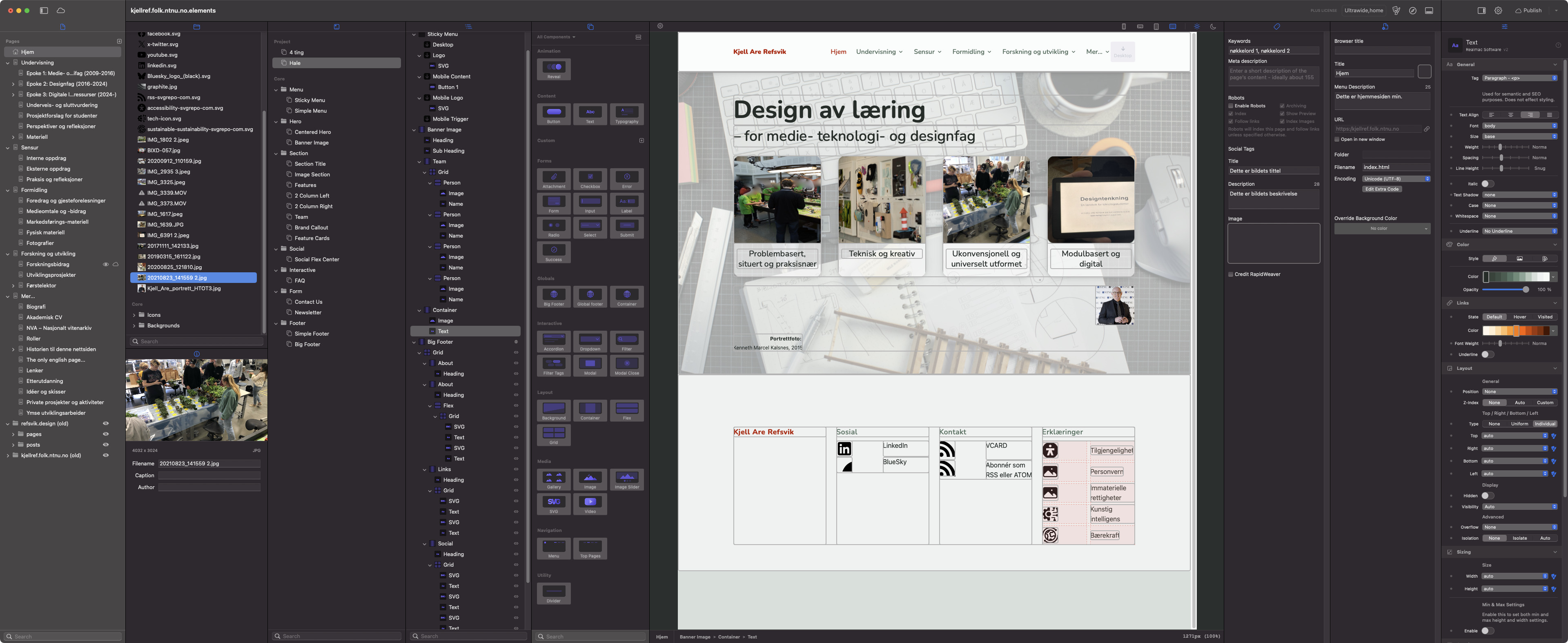Viewport: 1568px width, 643px height.
Task: Pick the orange Links Color swatch
Action: click(x=1516, y=331)
